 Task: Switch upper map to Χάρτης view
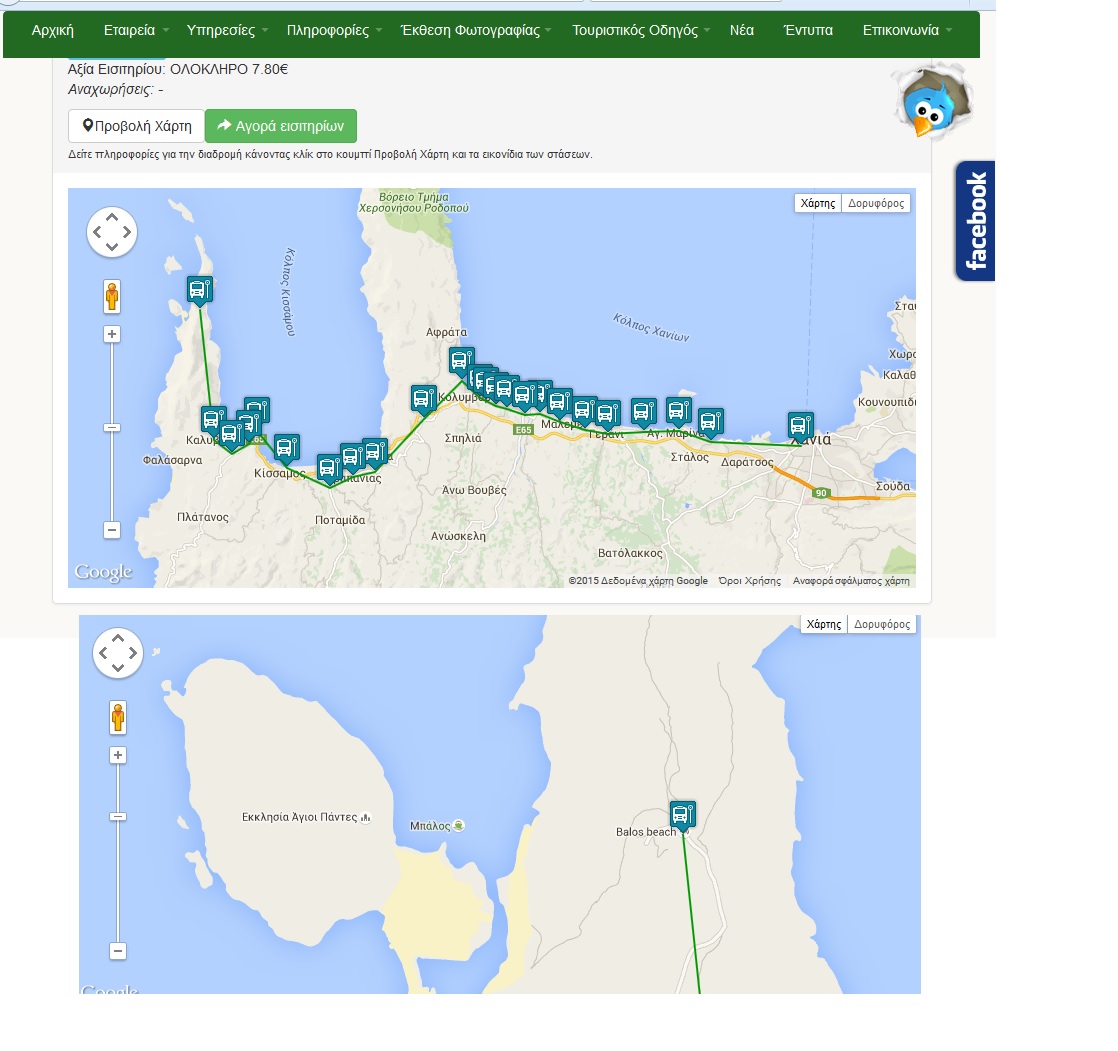(818, 203)
